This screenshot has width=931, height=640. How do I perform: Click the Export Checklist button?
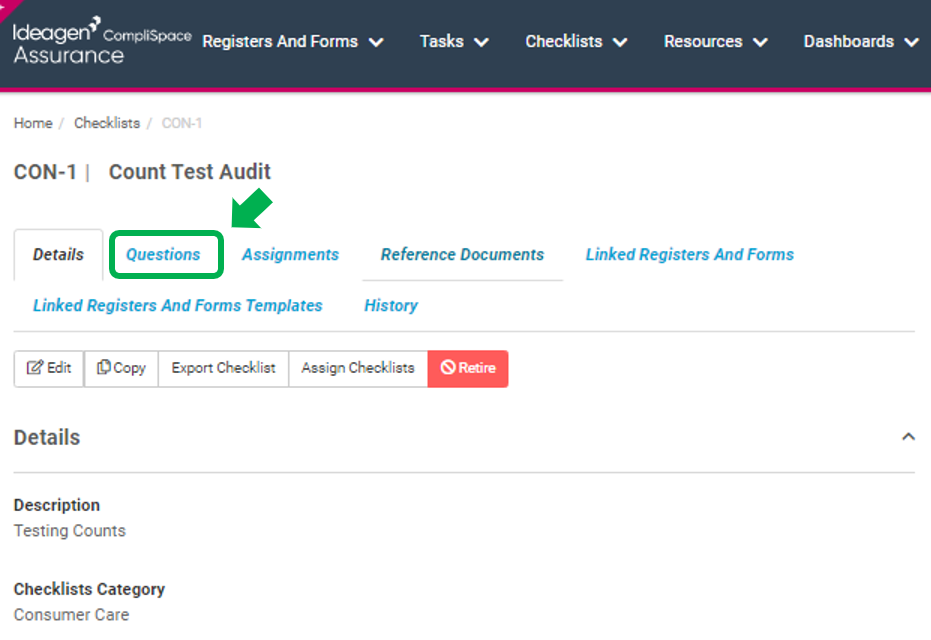click(223, 368)
